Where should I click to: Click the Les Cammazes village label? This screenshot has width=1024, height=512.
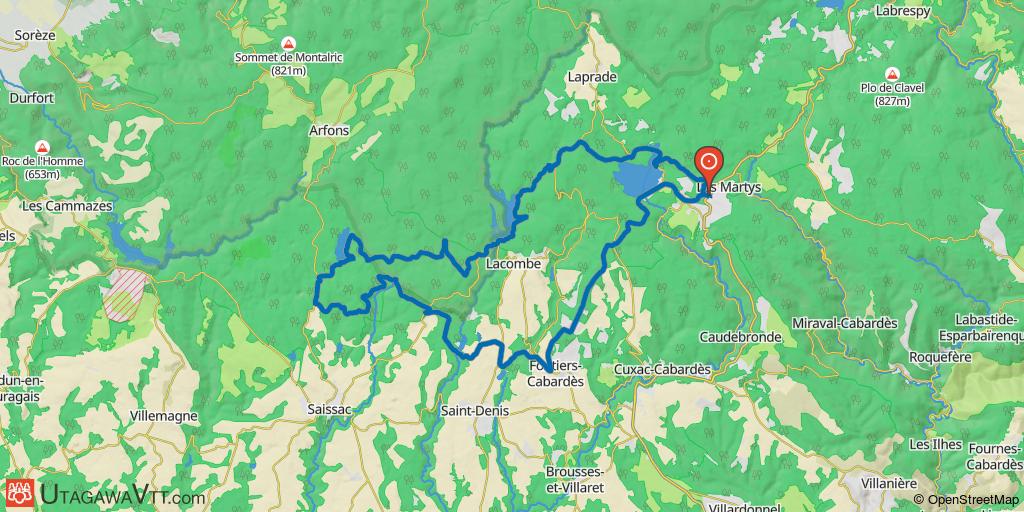(x=67, y=206)
